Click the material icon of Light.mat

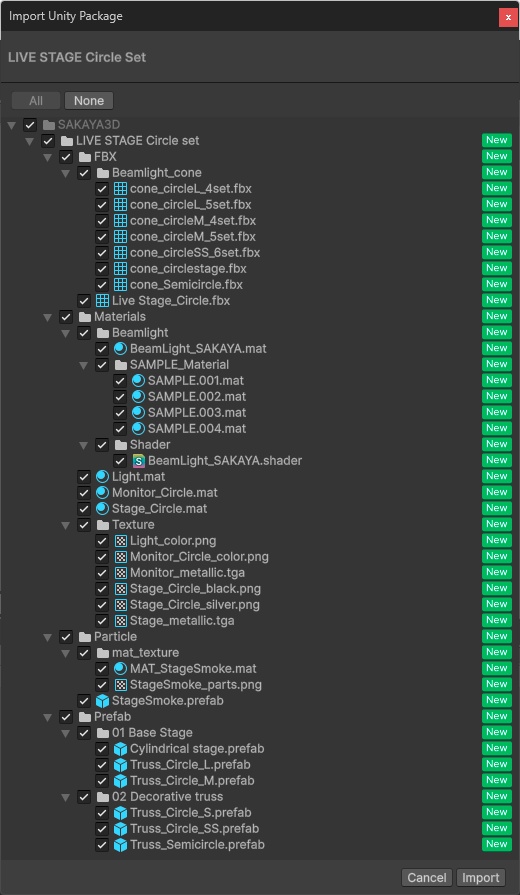tap(102, 476)
